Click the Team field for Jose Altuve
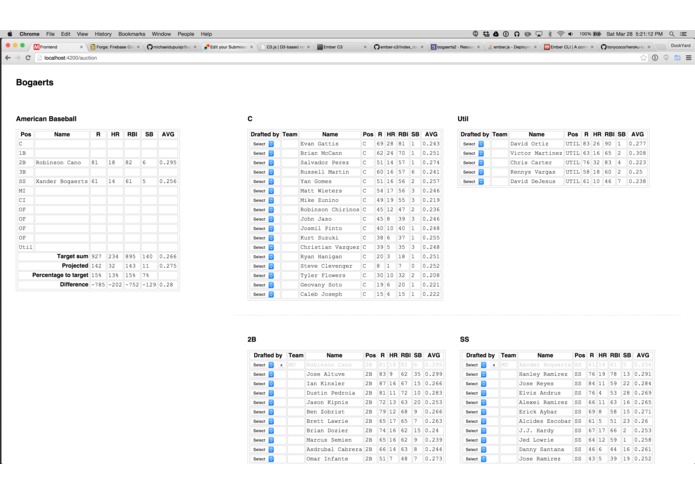 tap(296, 374)
